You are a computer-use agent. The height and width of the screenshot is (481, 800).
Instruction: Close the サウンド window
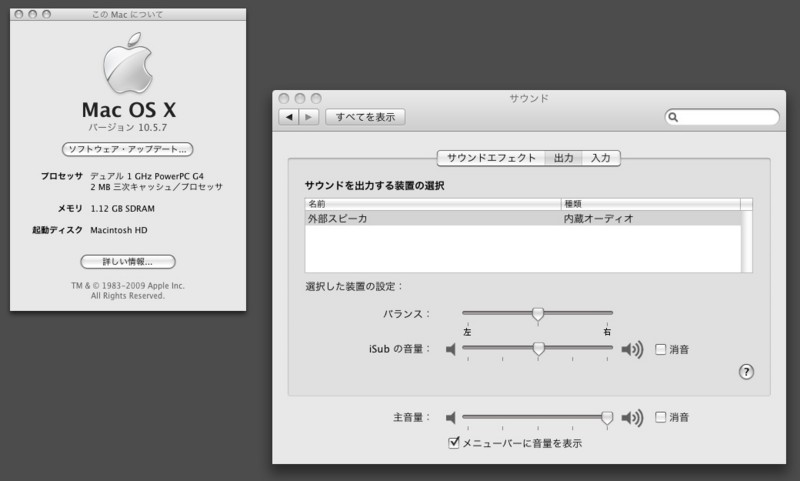coord(284,98)
